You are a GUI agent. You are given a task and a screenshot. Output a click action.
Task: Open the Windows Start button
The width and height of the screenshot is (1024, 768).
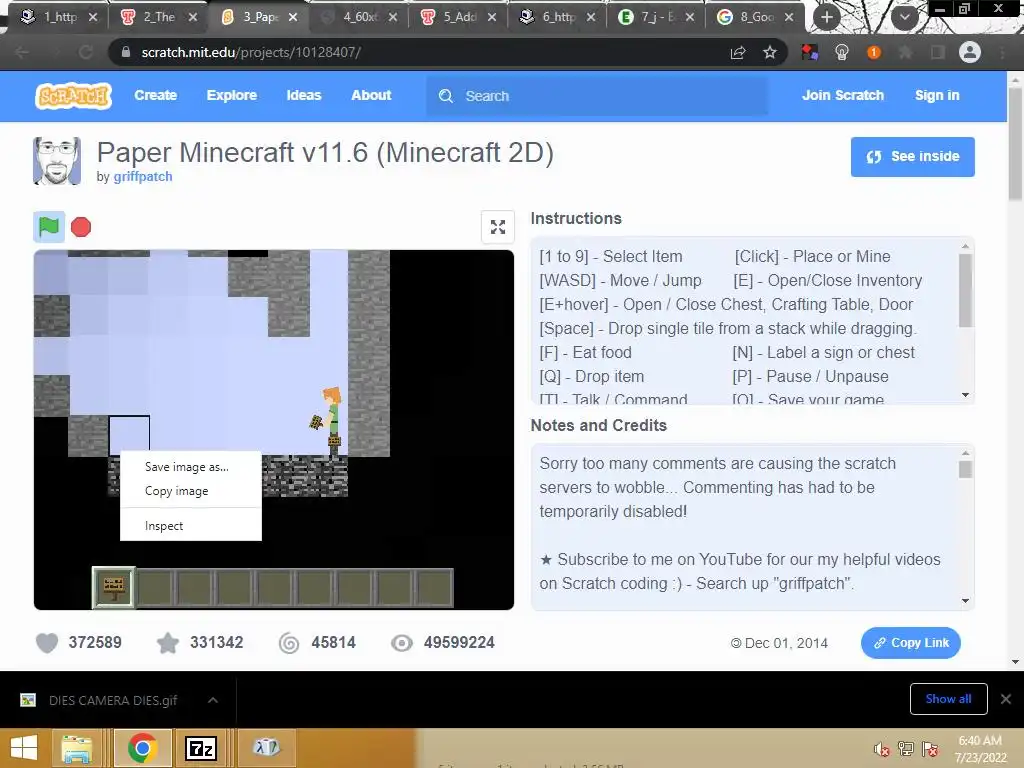(x=24, y=748)
